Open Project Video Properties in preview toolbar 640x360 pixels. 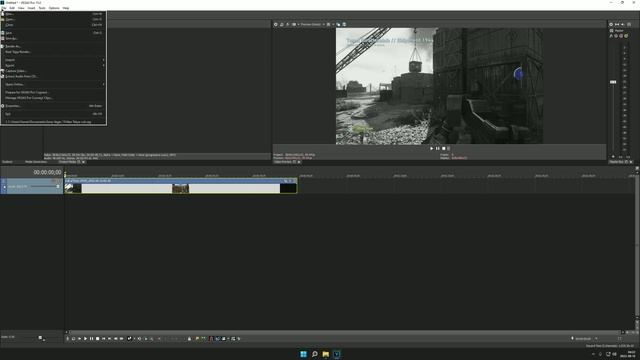click(x=276, y=24)
